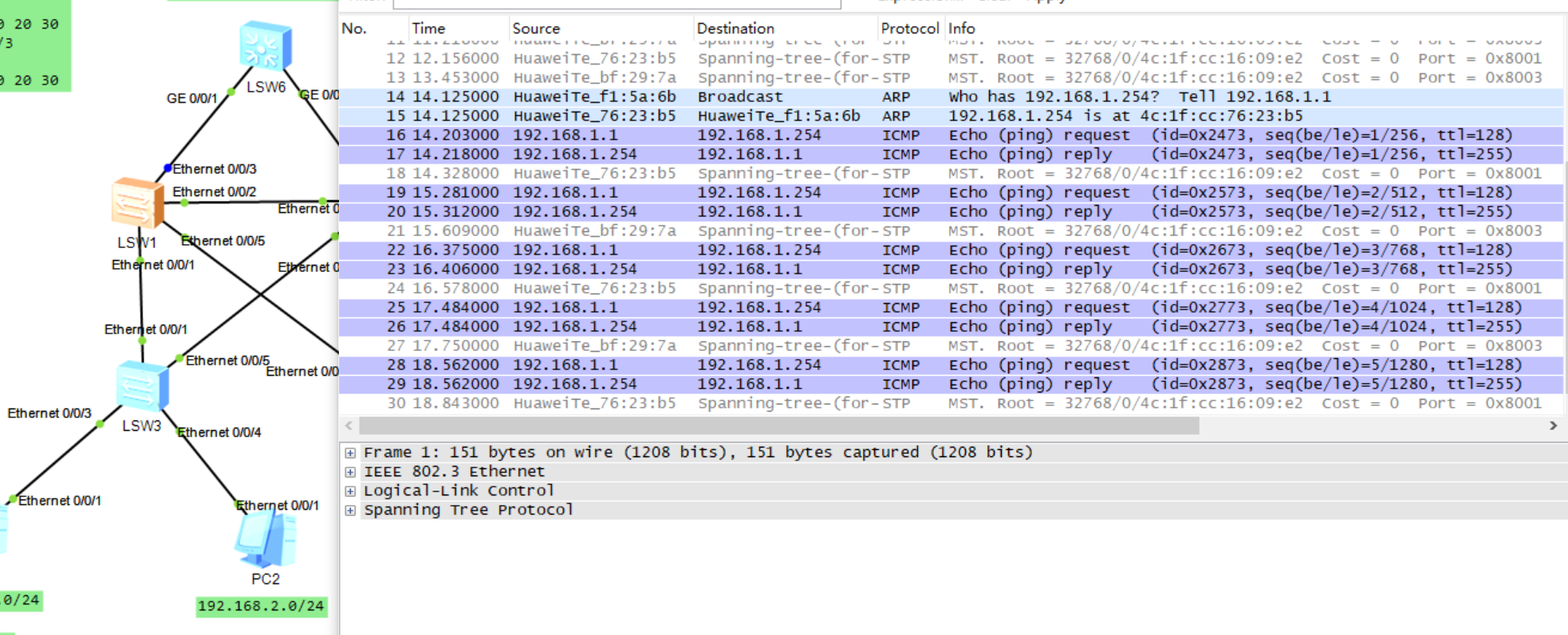The width and height of the screenshot is (1568, 635).
Task: Select packet 28 ICMP echo request
Action: pyautogui.click(x=951, y=365)
